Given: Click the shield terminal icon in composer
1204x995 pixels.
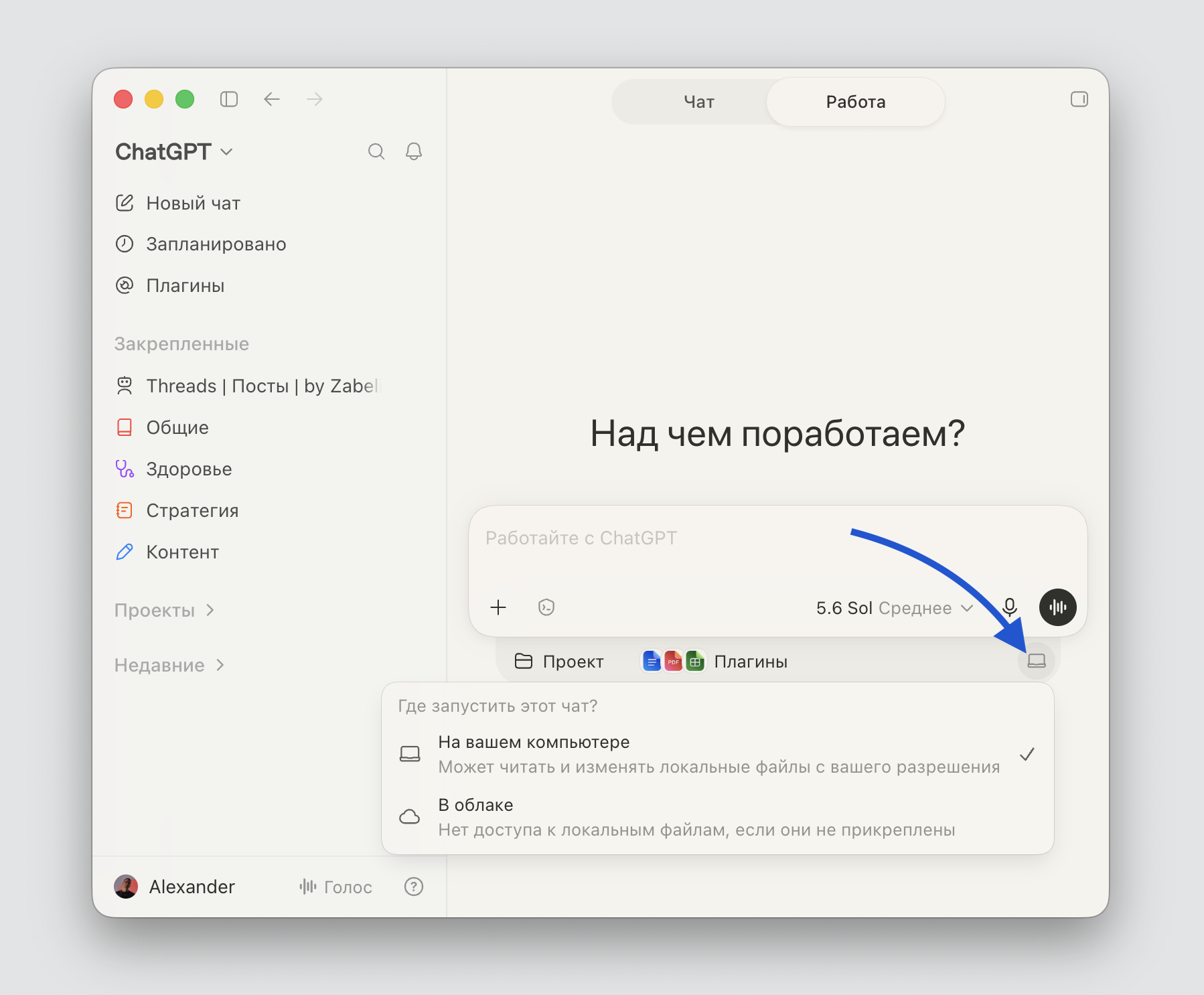Looking at the screenshot, I should 546,607.
